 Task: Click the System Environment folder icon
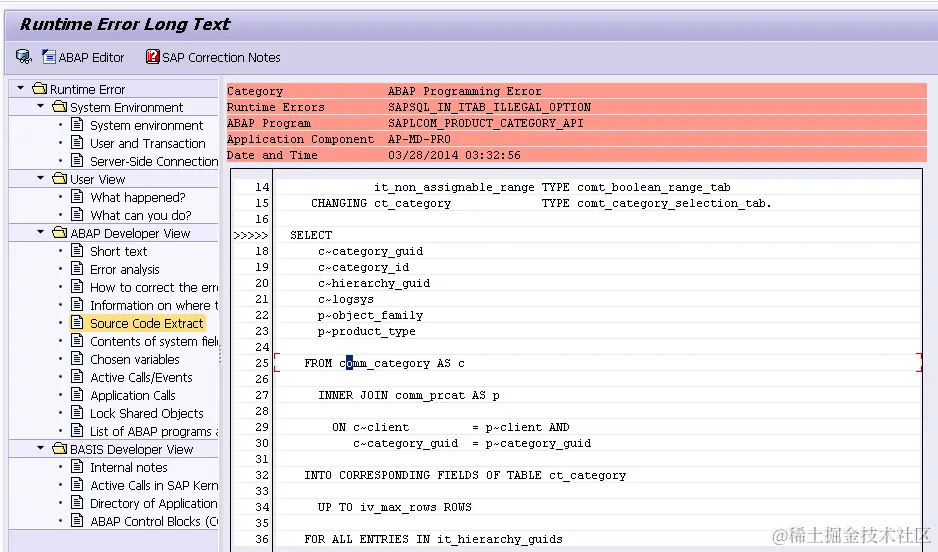[60, 106]
